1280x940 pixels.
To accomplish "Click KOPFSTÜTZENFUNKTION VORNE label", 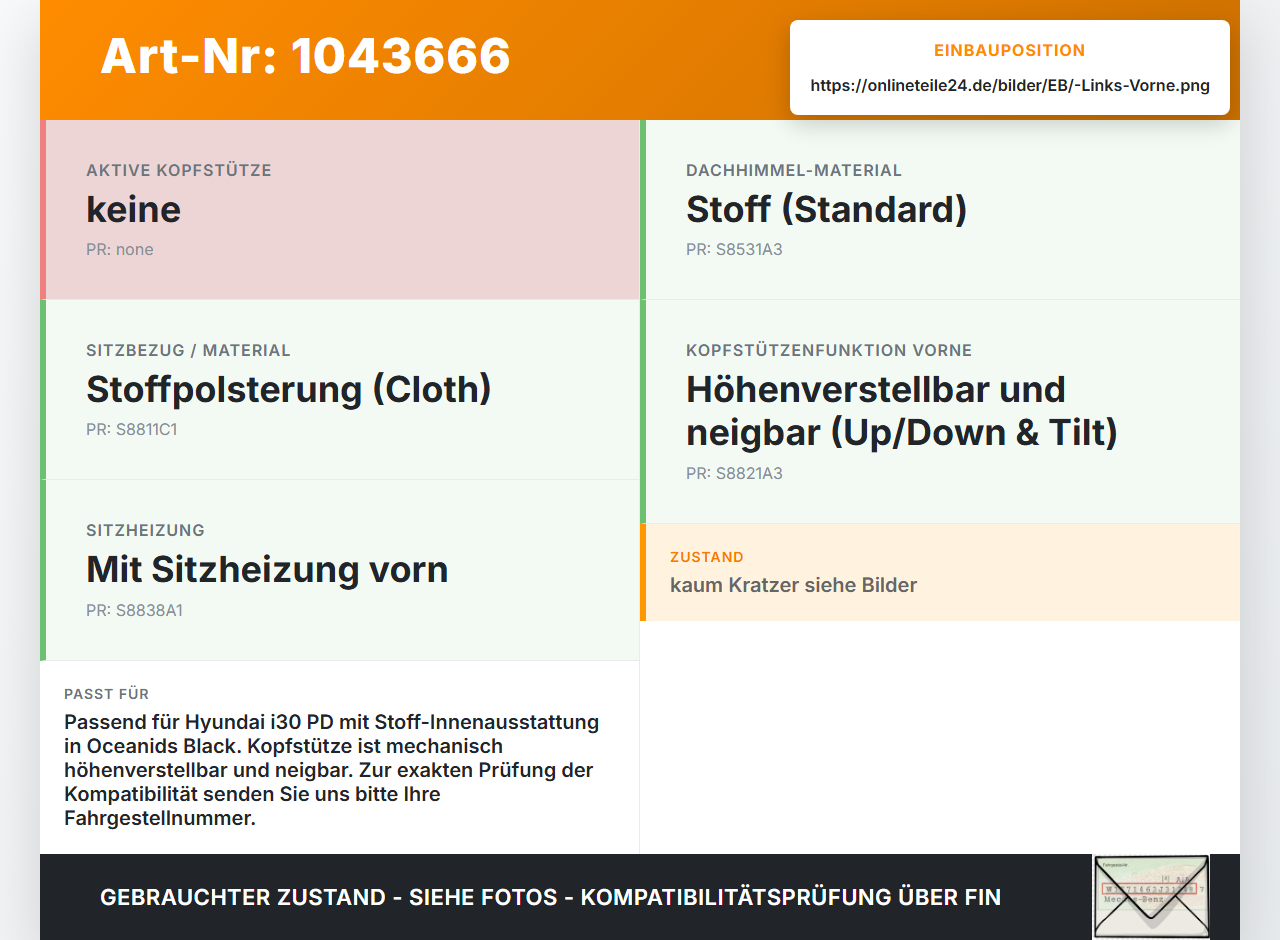I will 829,350.
